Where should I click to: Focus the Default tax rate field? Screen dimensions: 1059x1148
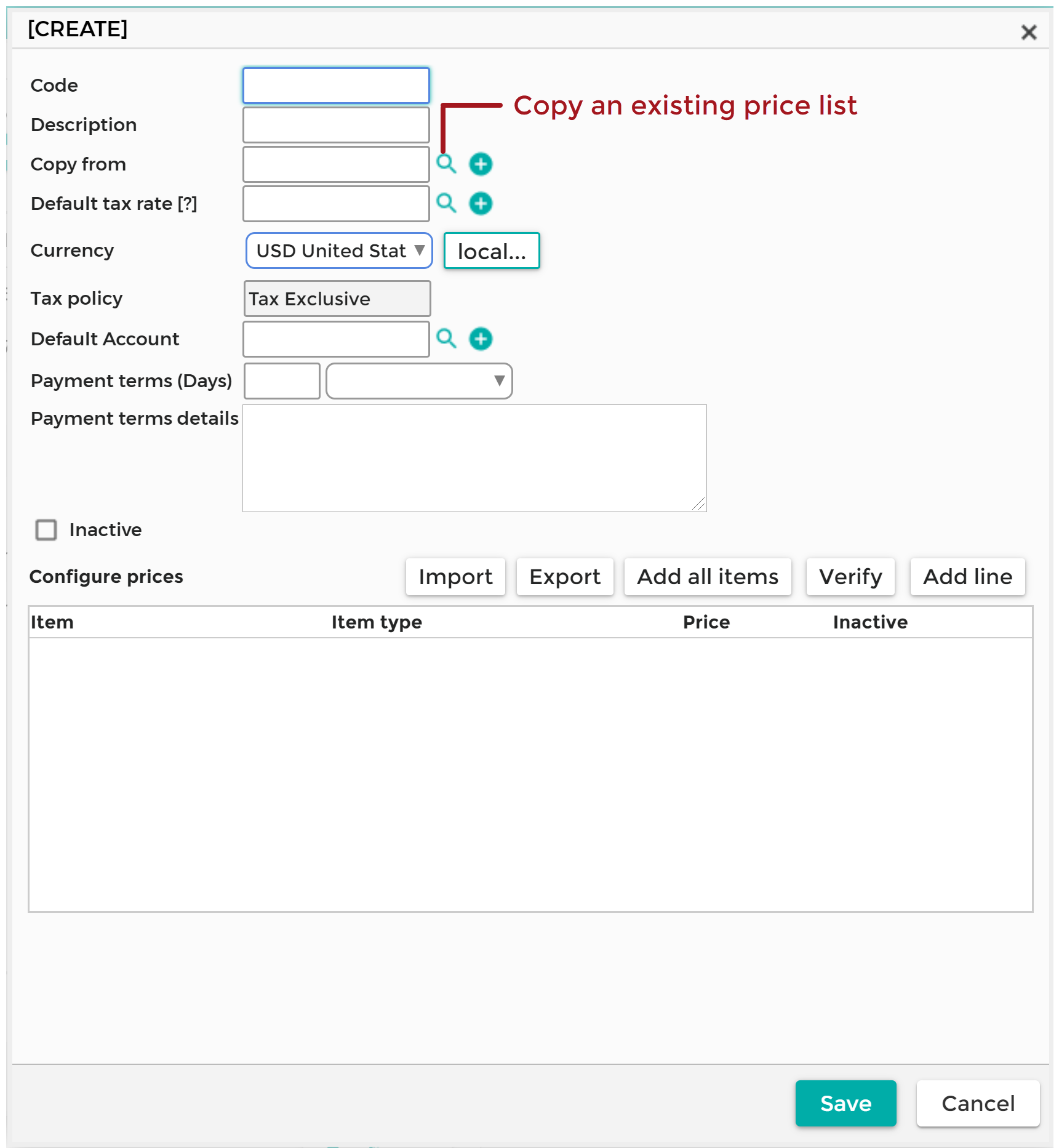(336, 204)
